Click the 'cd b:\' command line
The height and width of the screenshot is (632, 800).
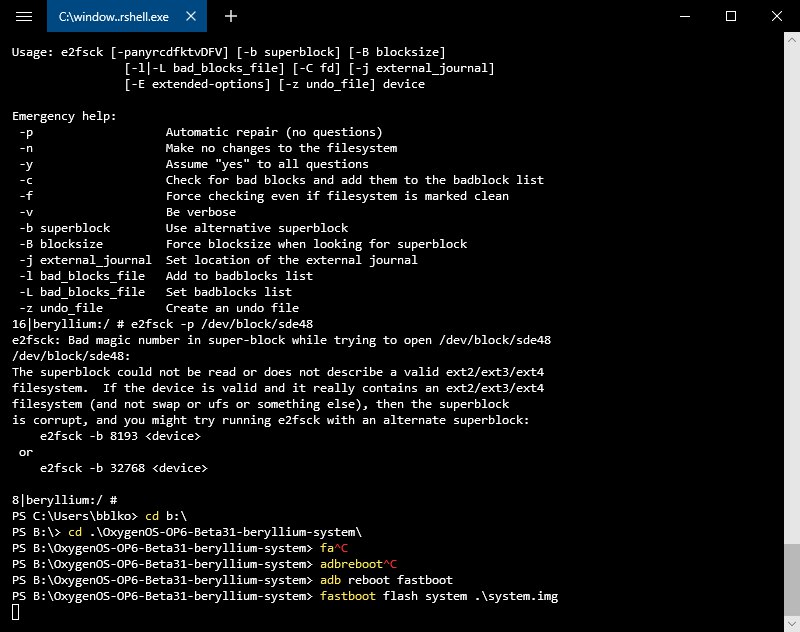(166, 516)
